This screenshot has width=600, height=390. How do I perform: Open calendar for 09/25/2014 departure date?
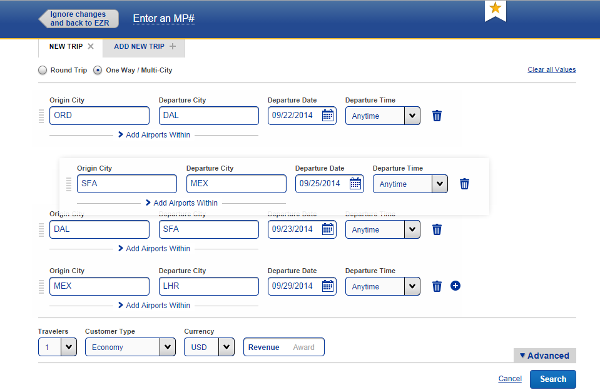pyautogui.click(x=355, y=183)
